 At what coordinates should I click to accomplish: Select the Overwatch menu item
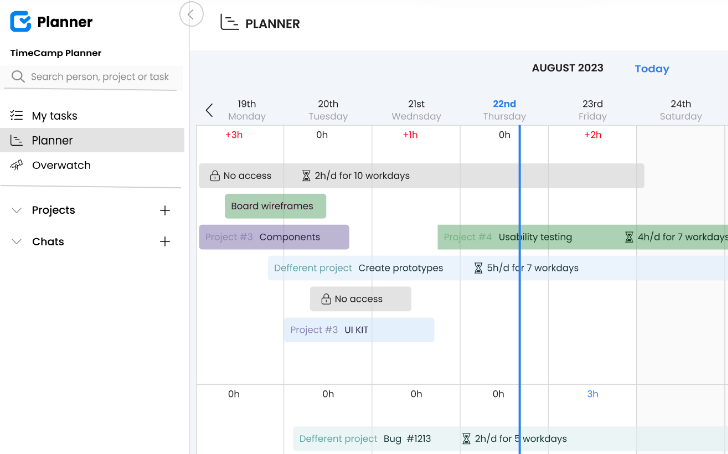point(61,166)
